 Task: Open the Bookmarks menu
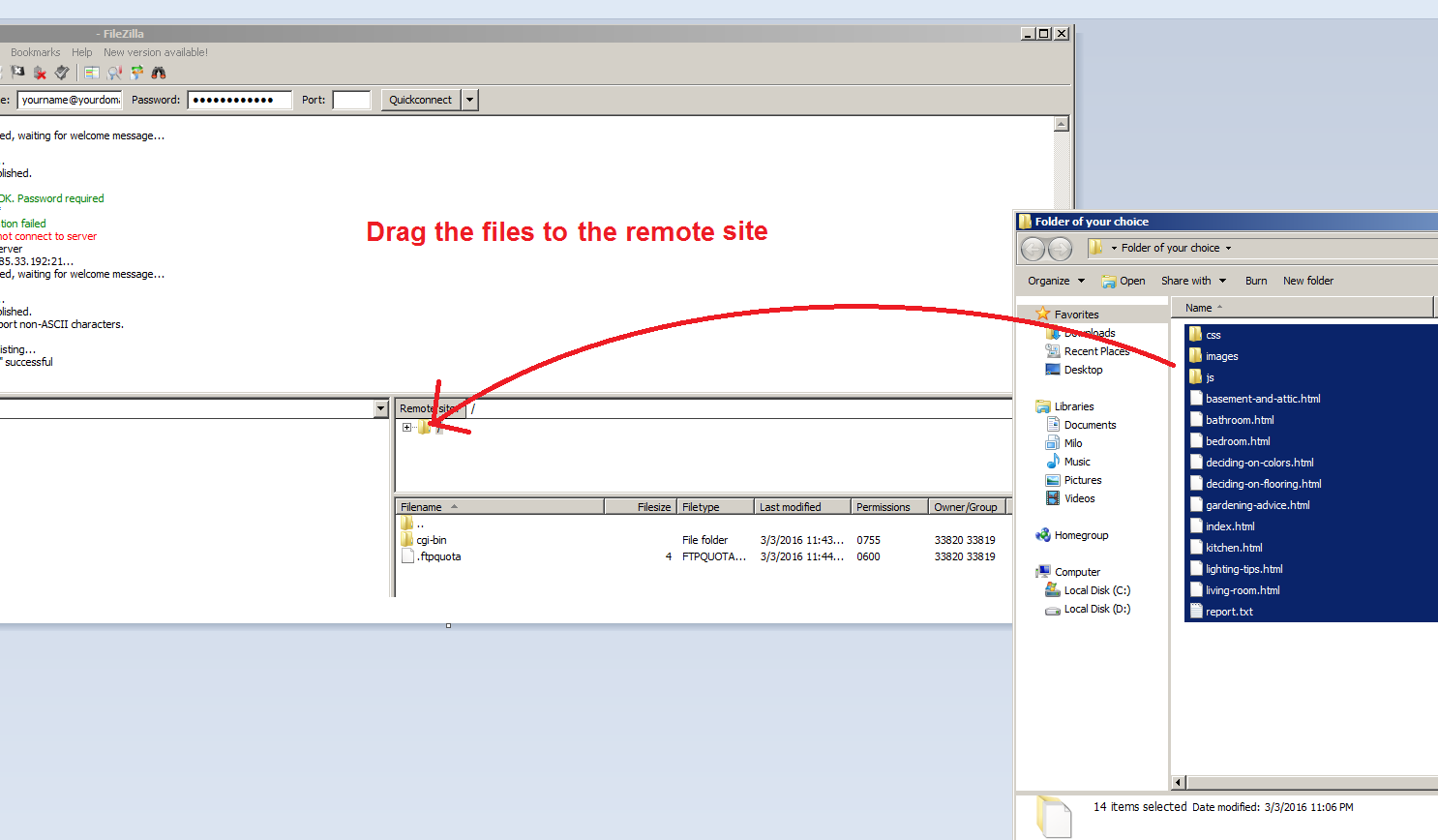(x=35, y=52)
